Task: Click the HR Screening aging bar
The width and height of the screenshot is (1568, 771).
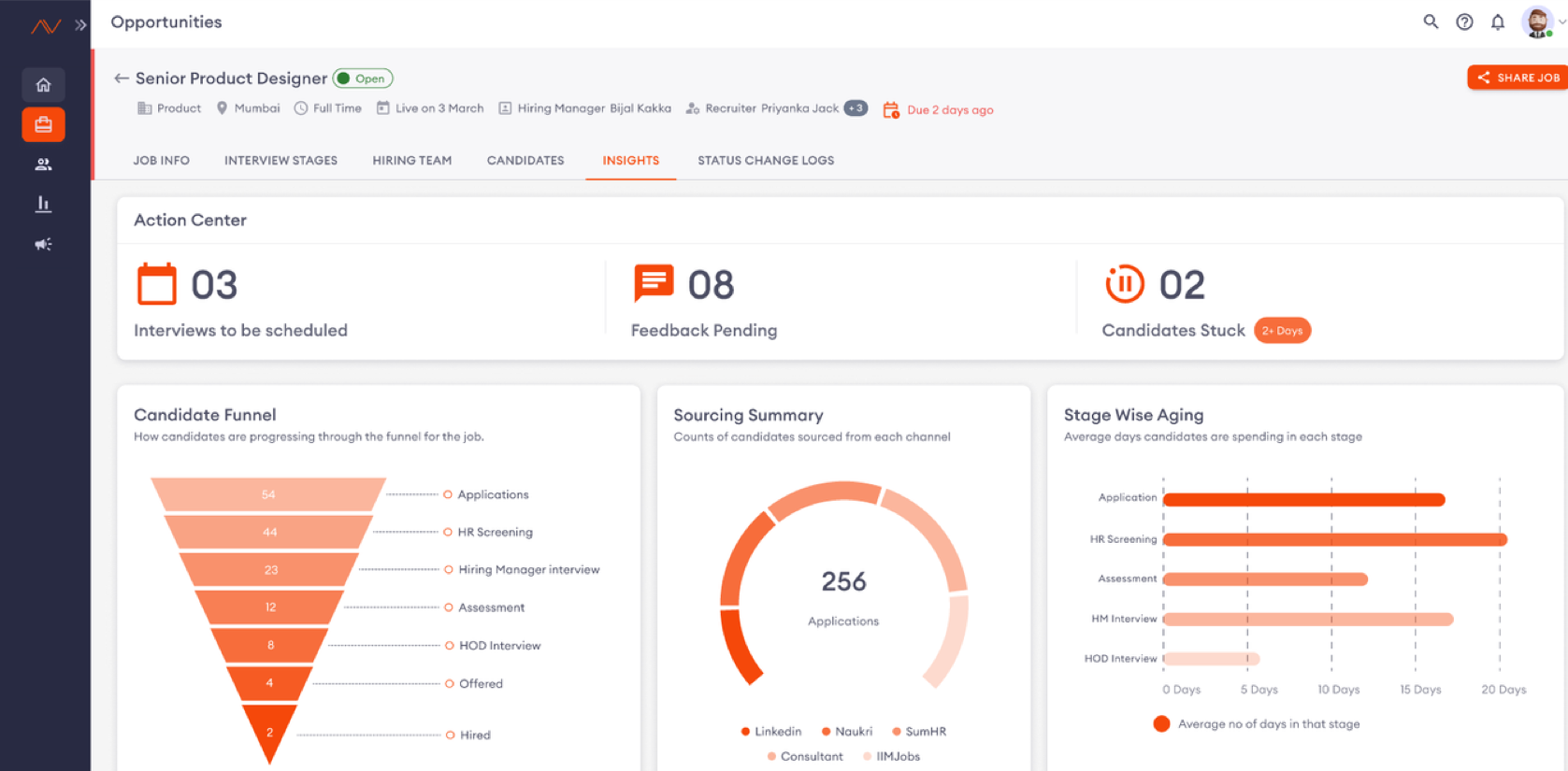Action: click(x=1335, y=539)
